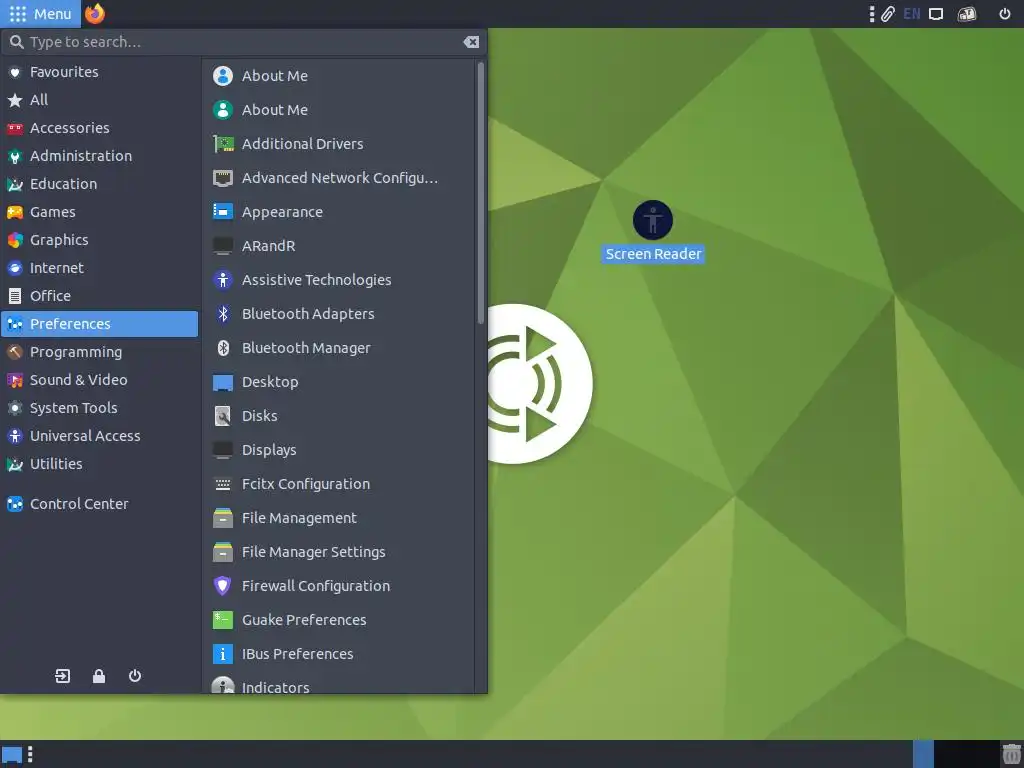Select the Favourites category

pyautogui.click(x=100, y=72)
